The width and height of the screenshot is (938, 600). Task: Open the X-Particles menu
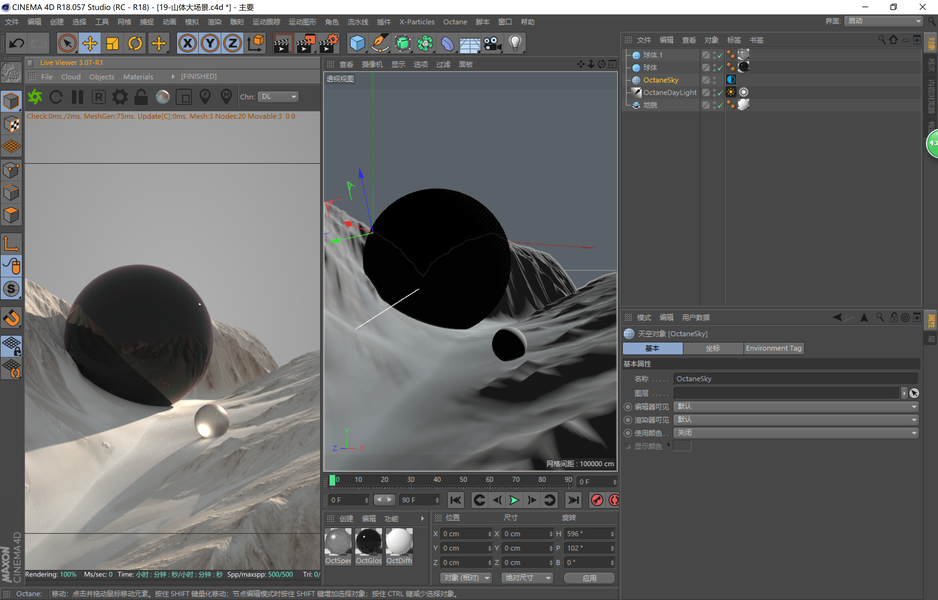pos(417,22)
